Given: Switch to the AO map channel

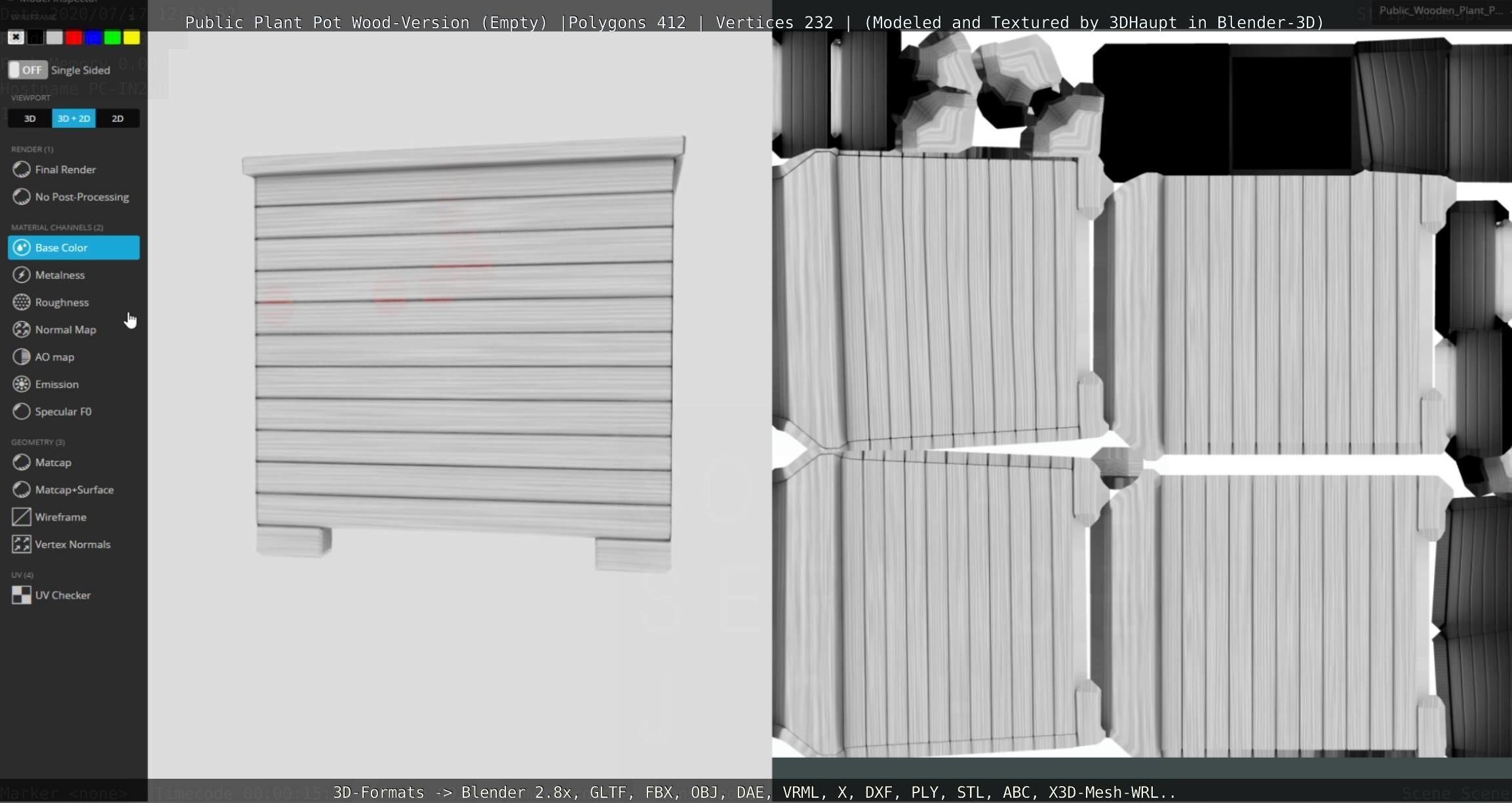Looking at the screenshot, I should [54, 357].
